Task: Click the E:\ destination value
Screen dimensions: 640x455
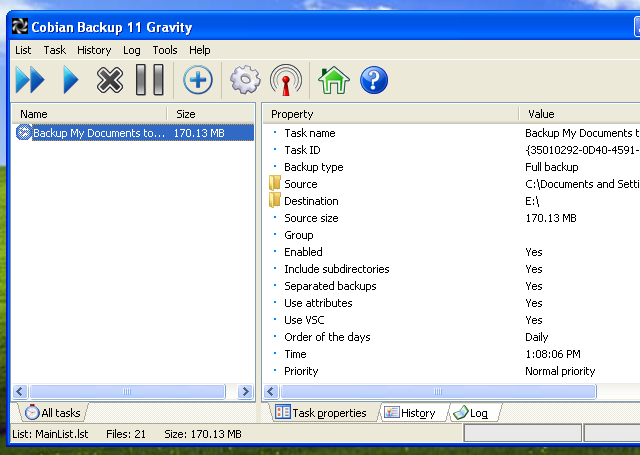Action: coord(532,201)
